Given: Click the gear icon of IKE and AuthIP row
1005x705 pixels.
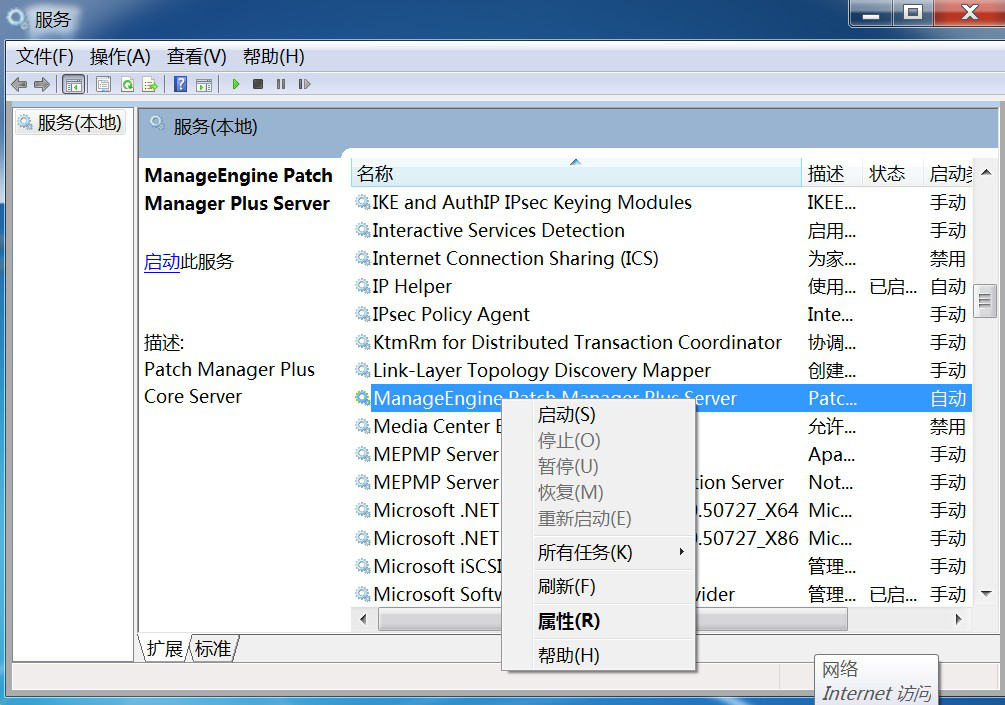Looking at the screenshot, I should click(x=363, y=203).
